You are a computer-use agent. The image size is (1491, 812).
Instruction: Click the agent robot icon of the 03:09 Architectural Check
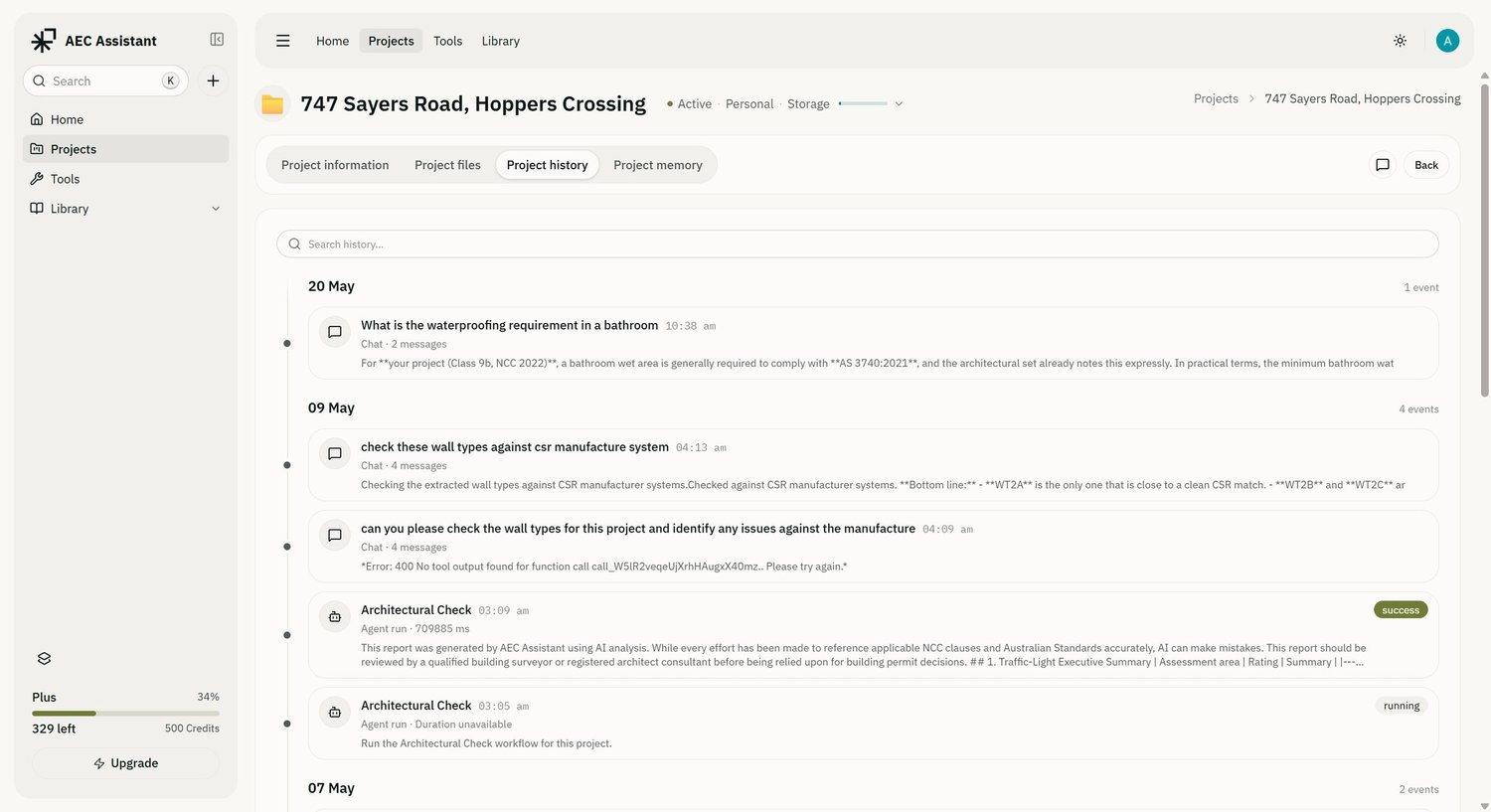pyautogui.click(x=335, y=617)
